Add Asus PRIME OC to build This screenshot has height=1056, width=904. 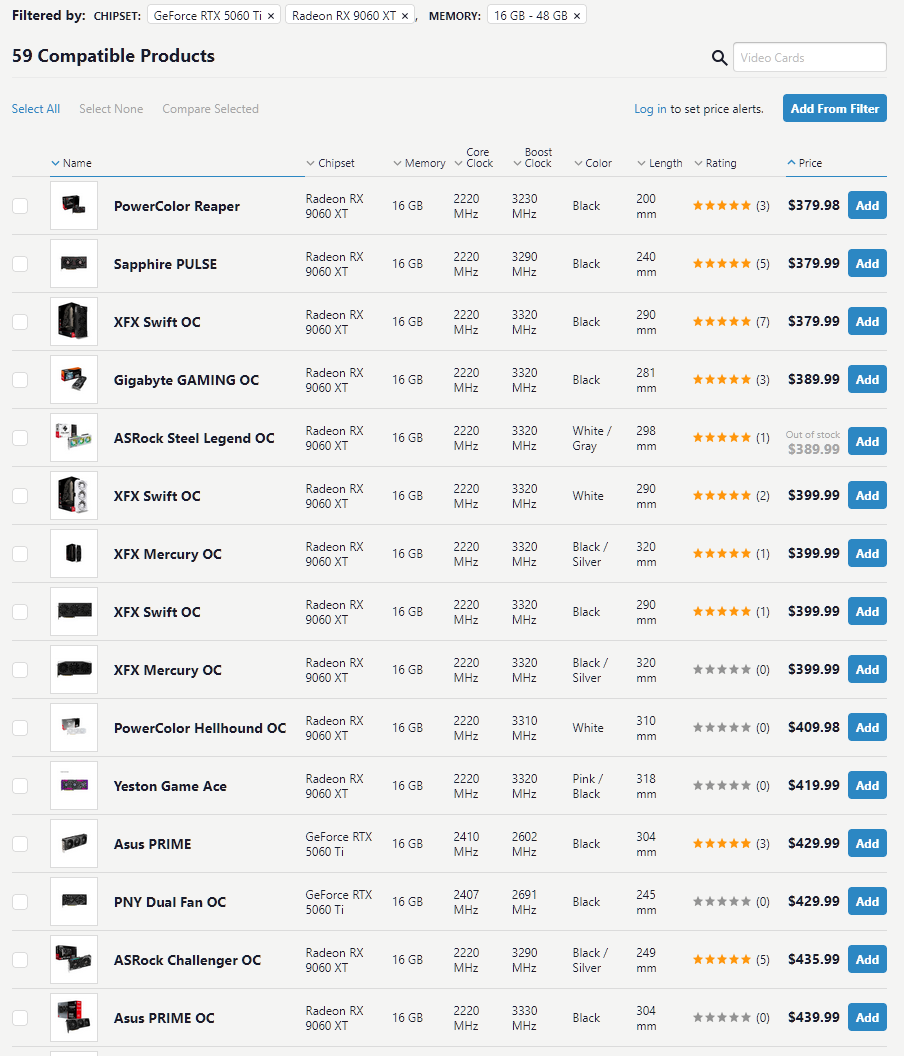pyautogui.click(x=867, y=1017)
